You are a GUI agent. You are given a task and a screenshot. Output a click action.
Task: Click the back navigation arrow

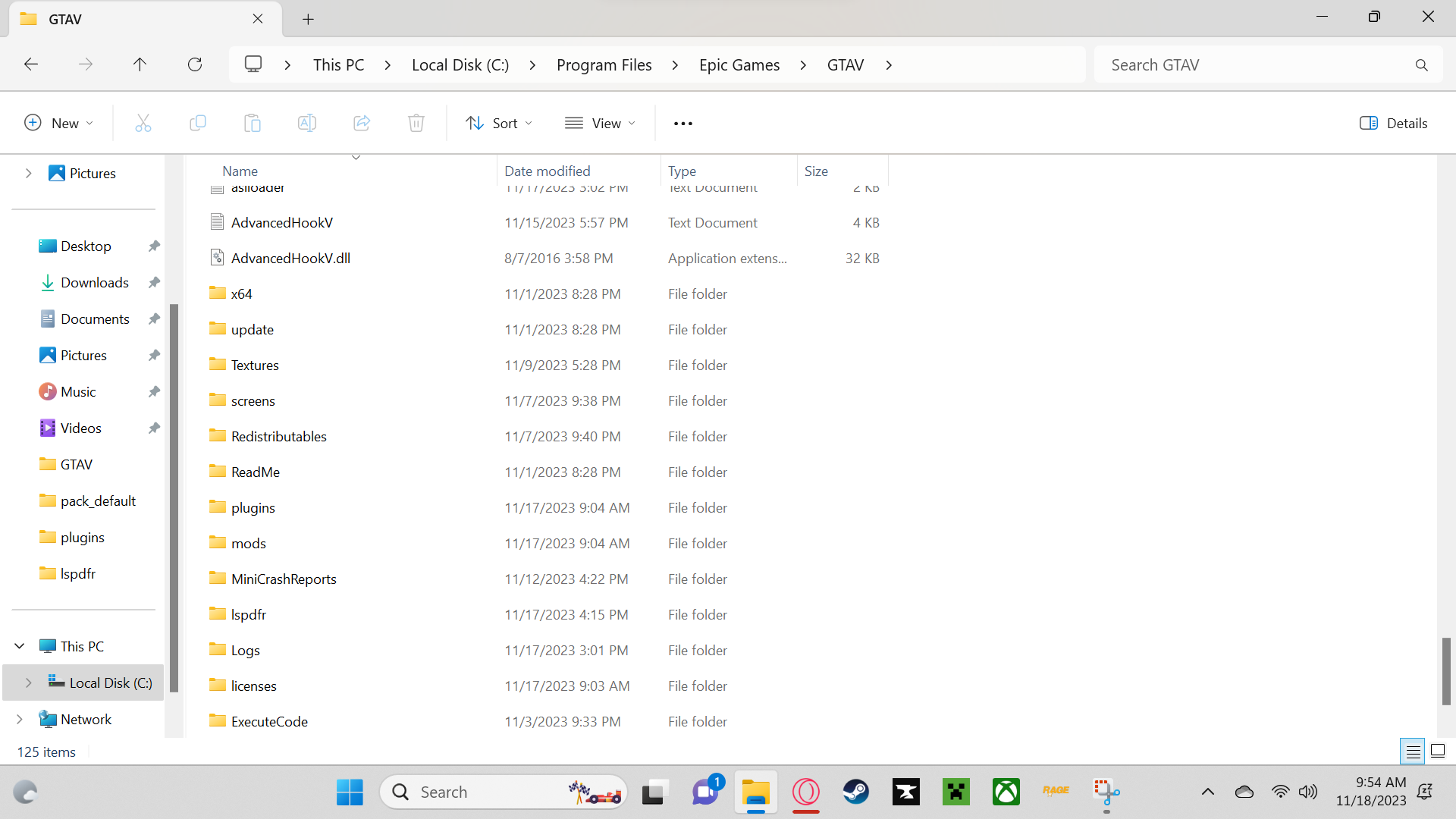(31, 64)
